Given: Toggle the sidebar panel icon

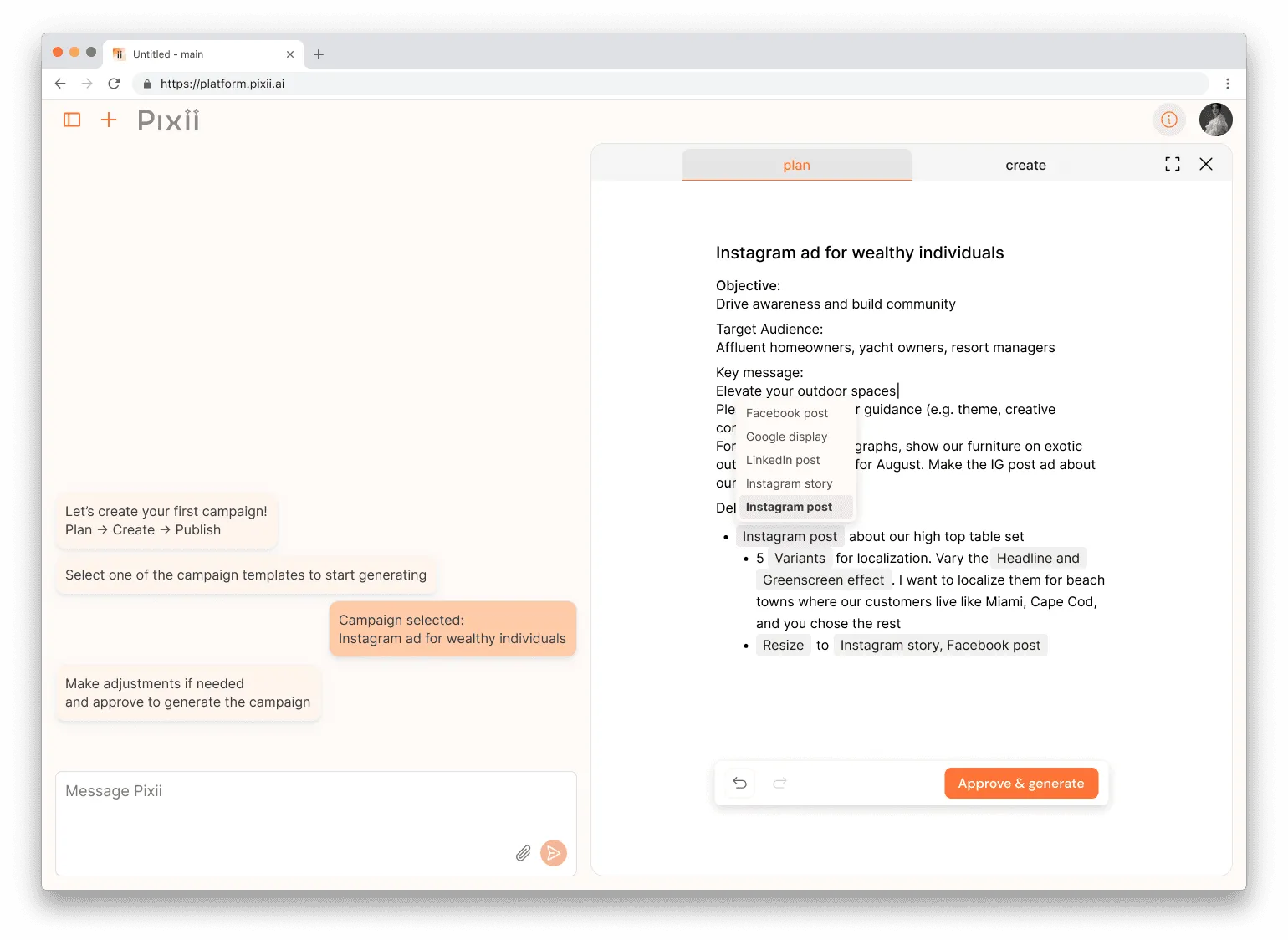Looking at the screenshot, I should pos(72,120).
